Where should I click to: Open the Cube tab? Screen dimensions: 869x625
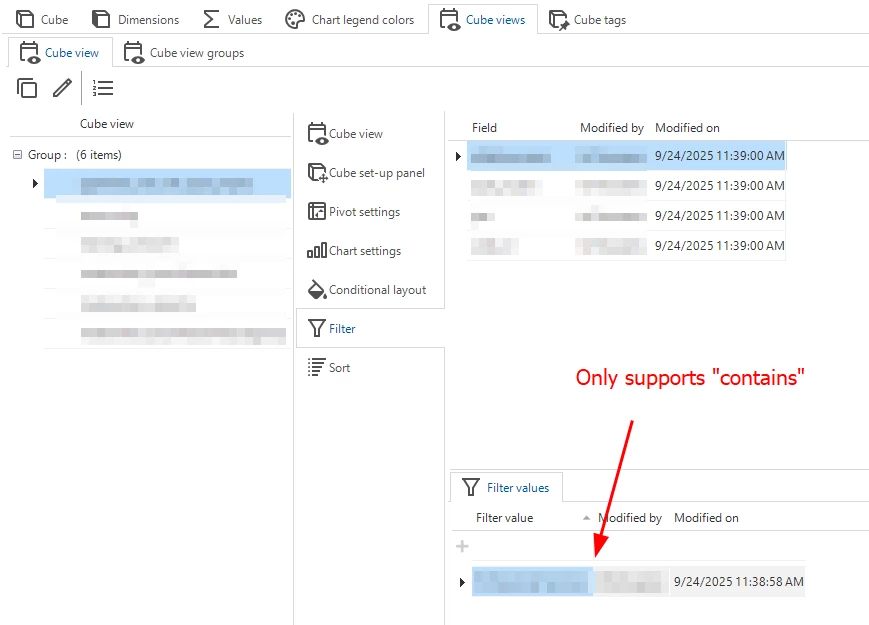tap(42, 19)
